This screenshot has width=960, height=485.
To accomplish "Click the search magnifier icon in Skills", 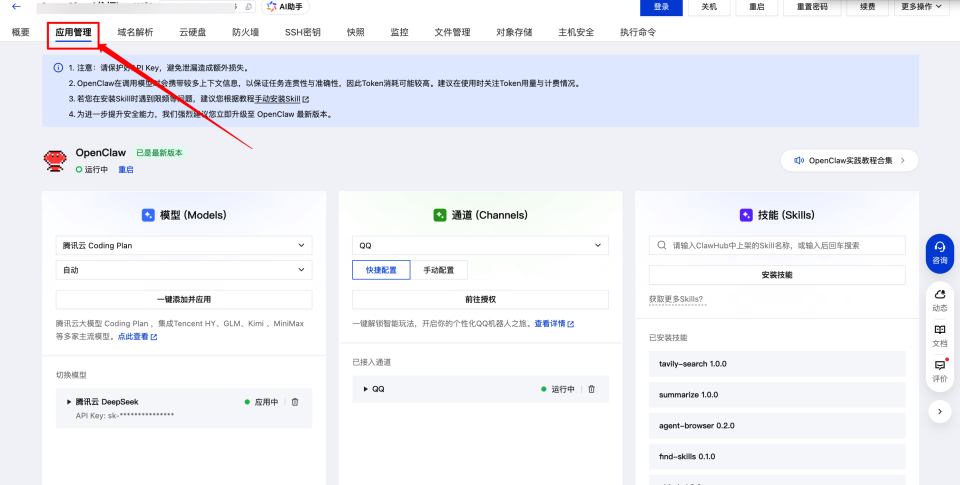I will tap(661, 246).
